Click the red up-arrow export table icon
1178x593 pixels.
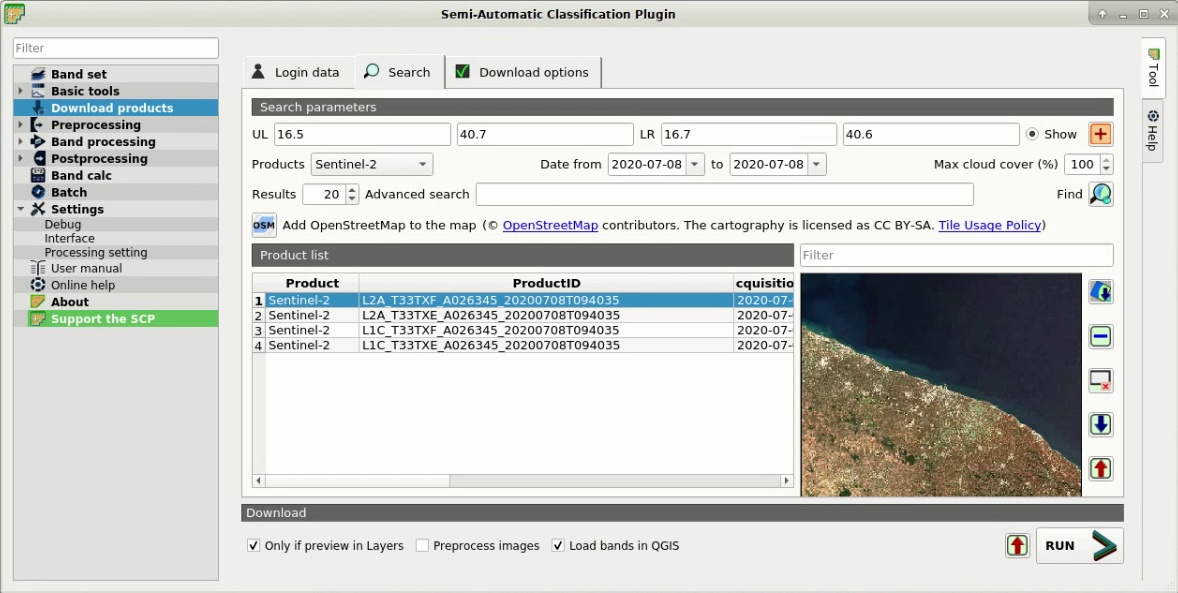click(x=1101, y=469)
